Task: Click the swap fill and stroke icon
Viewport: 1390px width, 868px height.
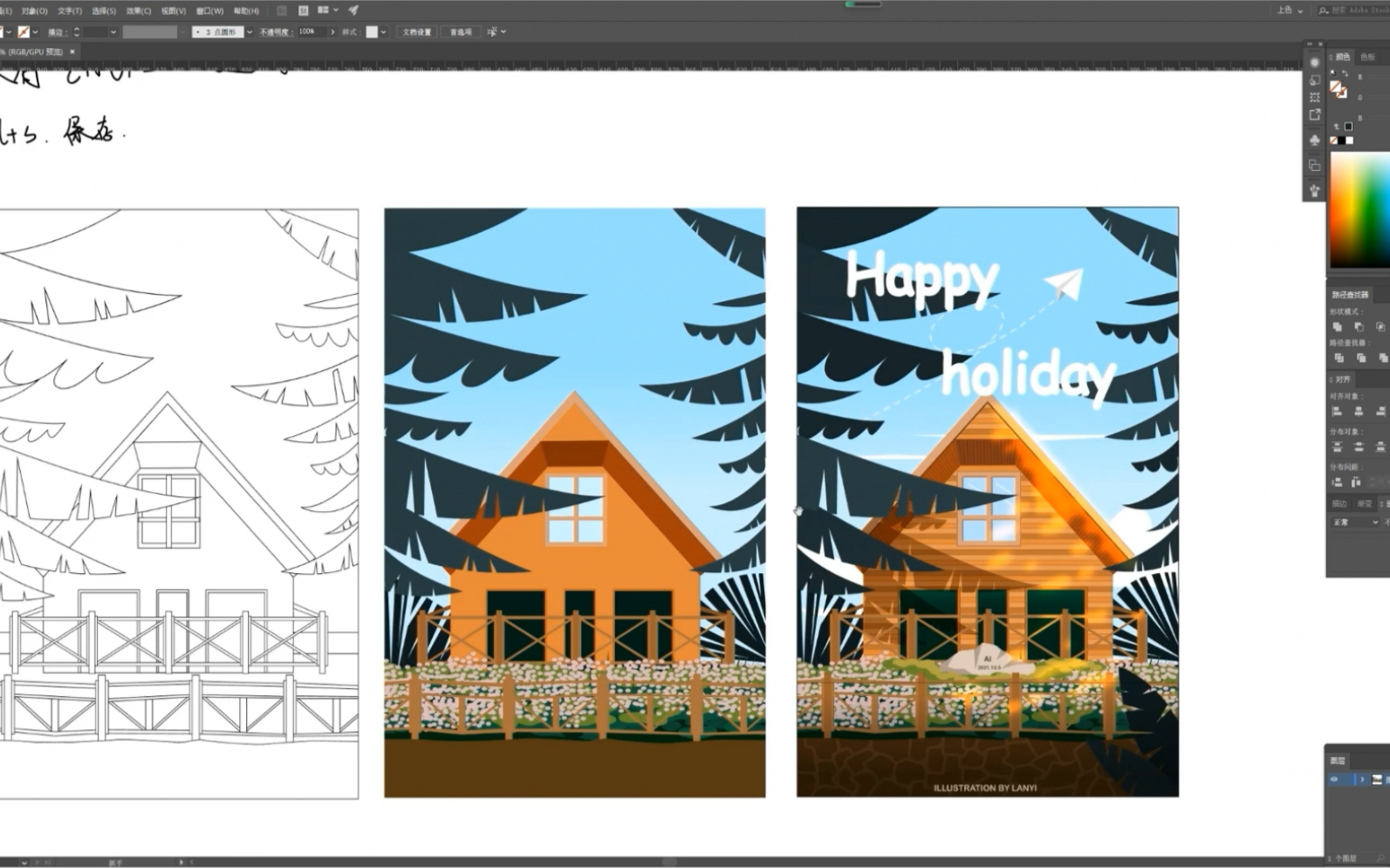Action: 1345,73
